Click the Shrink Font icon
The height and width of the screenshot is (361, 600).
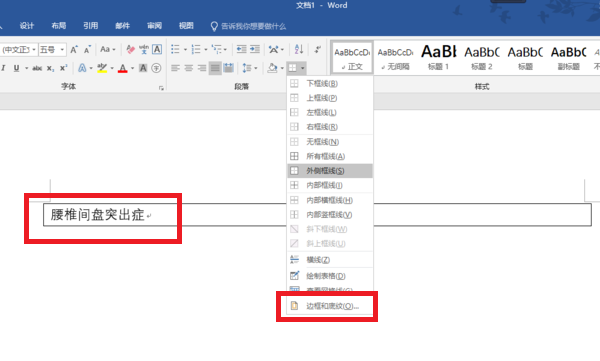[x=87, y=49]
